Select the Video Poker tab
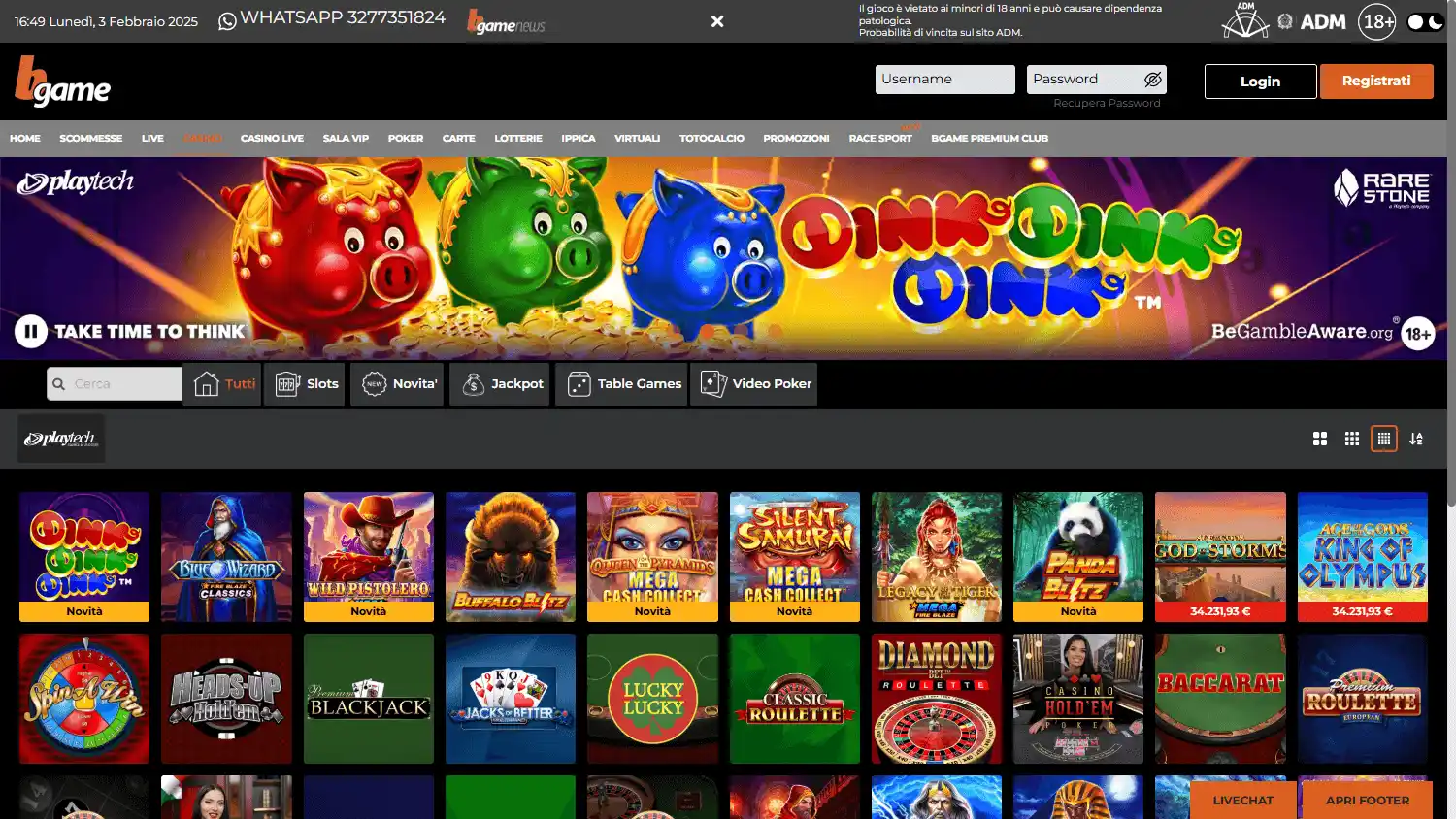 [x=753, y=384]
